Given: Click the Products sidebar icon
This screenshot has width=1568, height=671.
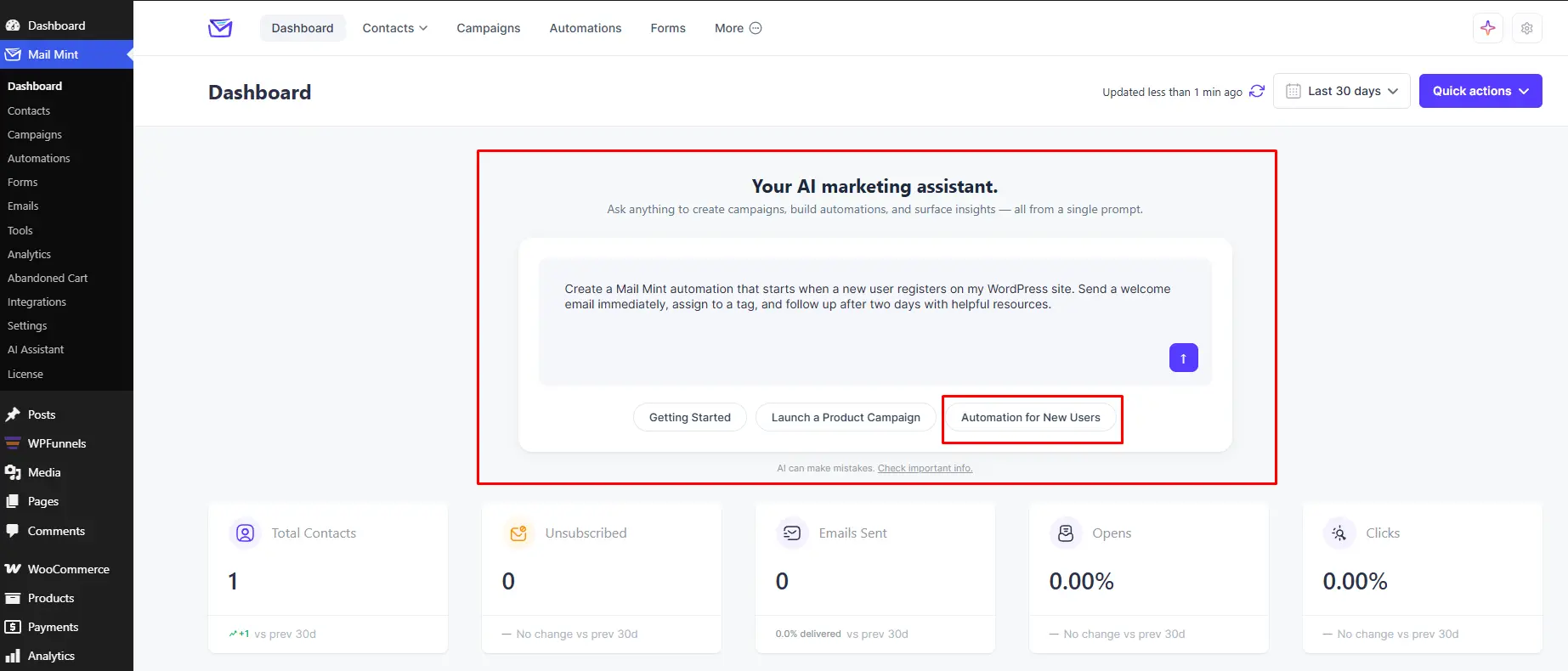Looking at the screenshot, I should (13, 598).
